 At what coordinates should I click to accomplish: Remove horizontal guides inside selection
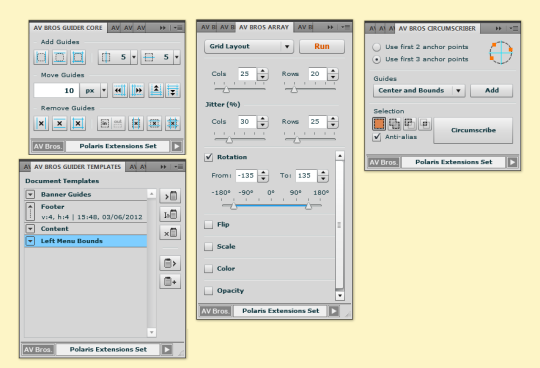[x=154, y=123]
